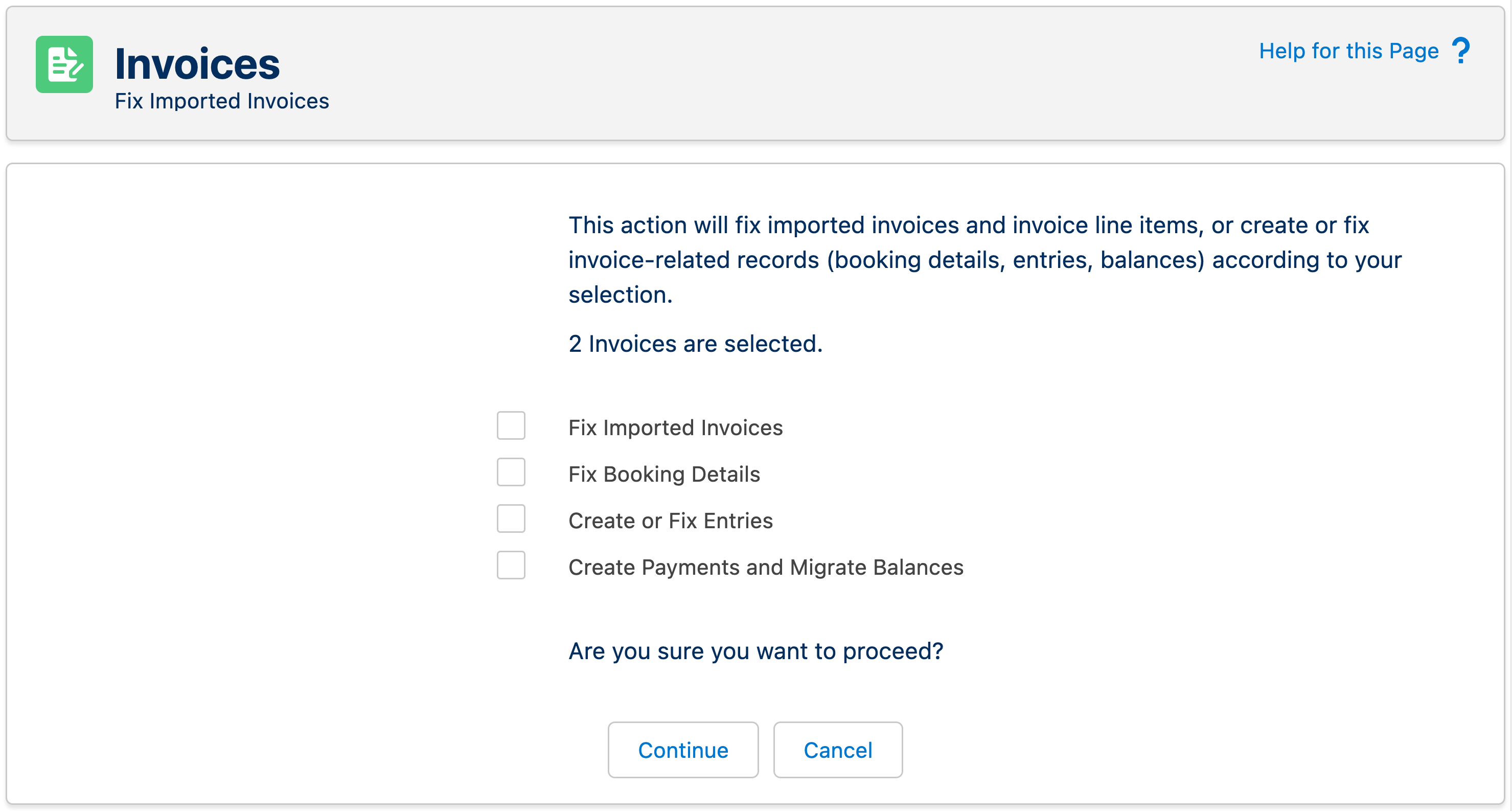
Task: Enable the Fix Imported Invoices checkbox
Action: [511, 426]
